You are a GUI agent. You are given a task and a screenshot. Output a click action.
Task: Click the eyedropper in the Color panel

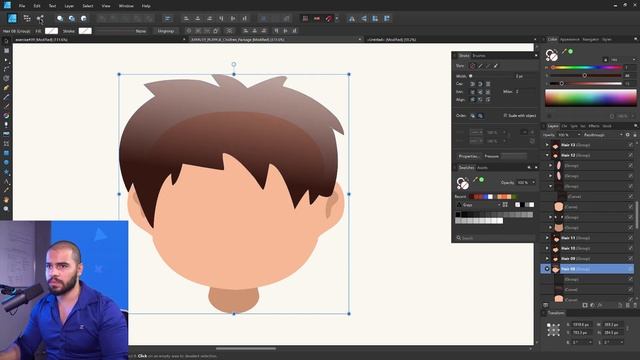pos(564,51)
